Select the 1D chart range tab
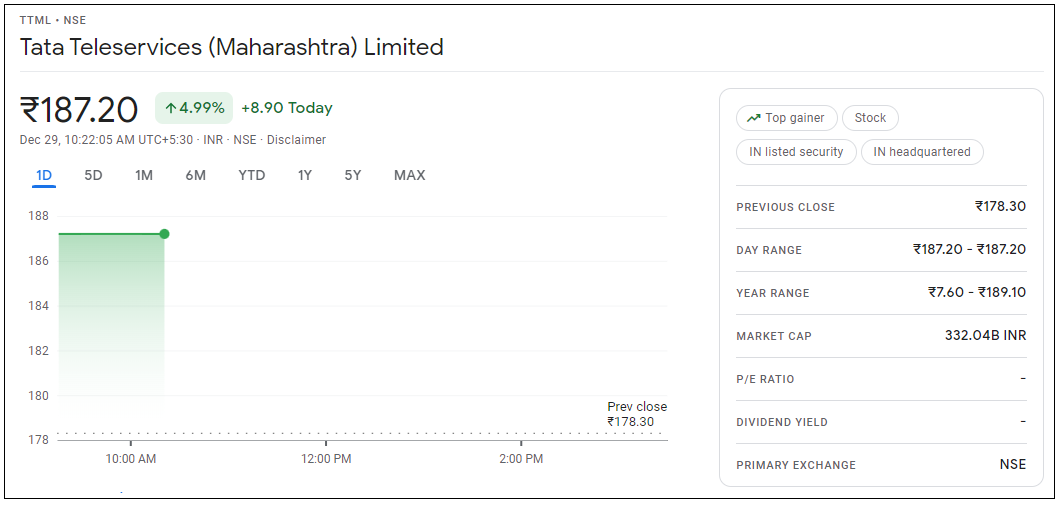Viewport: 1061px width, 505px height. coord(44,176)
